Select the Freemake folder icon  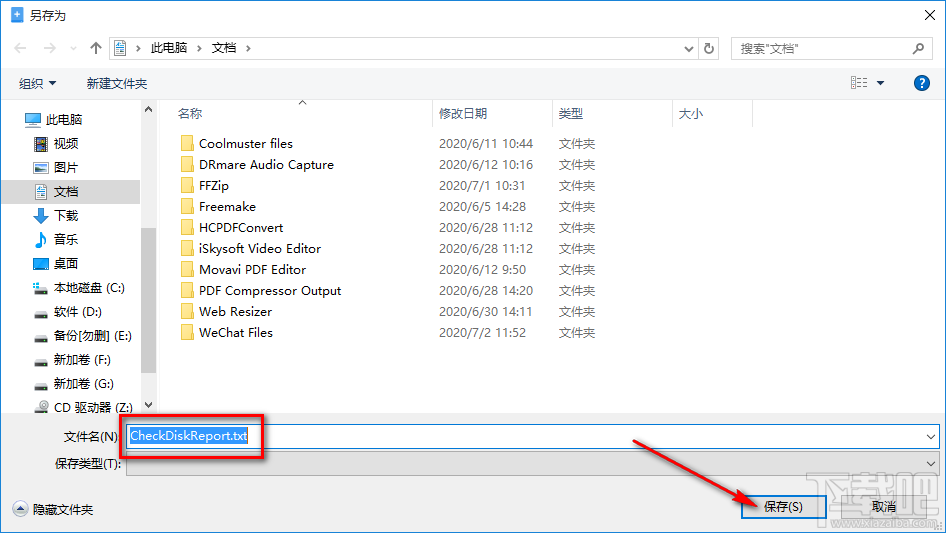[187, 206]
